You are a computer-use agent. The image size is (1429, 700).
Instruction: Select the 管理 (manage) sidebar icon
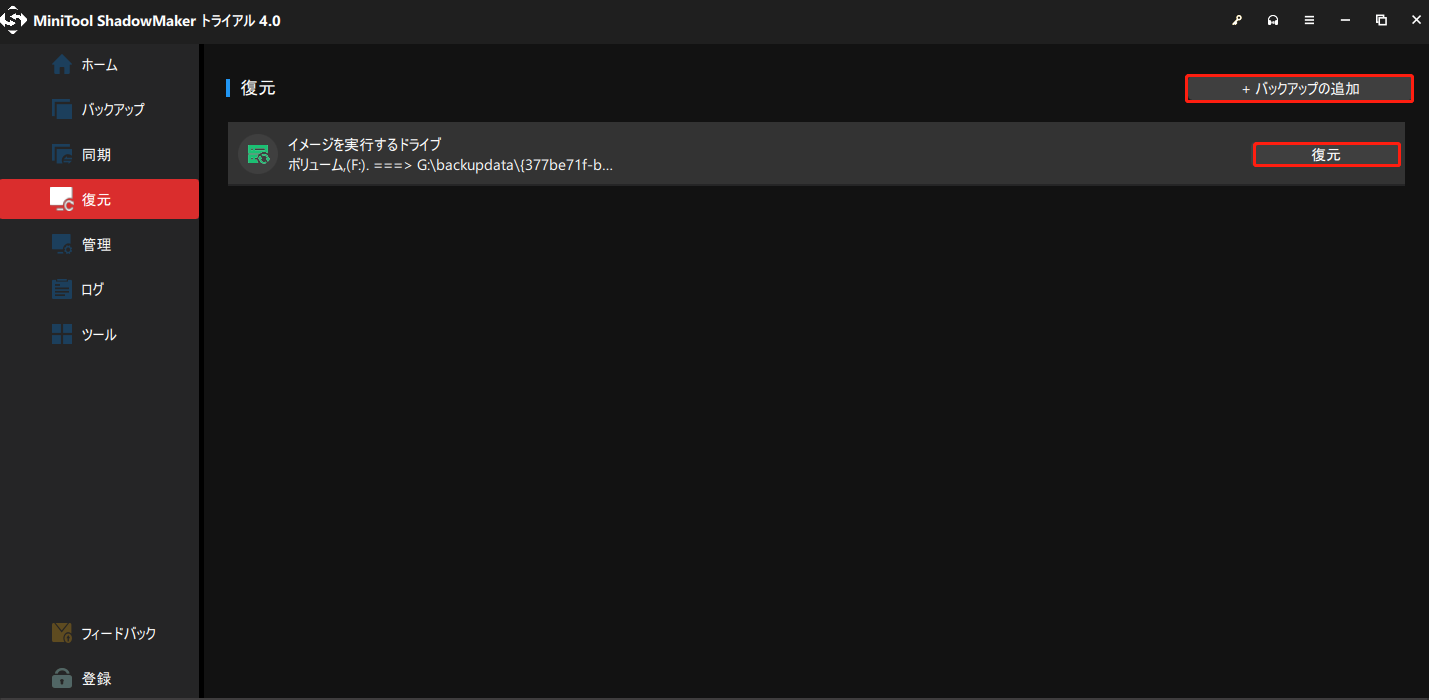(60, 243)
